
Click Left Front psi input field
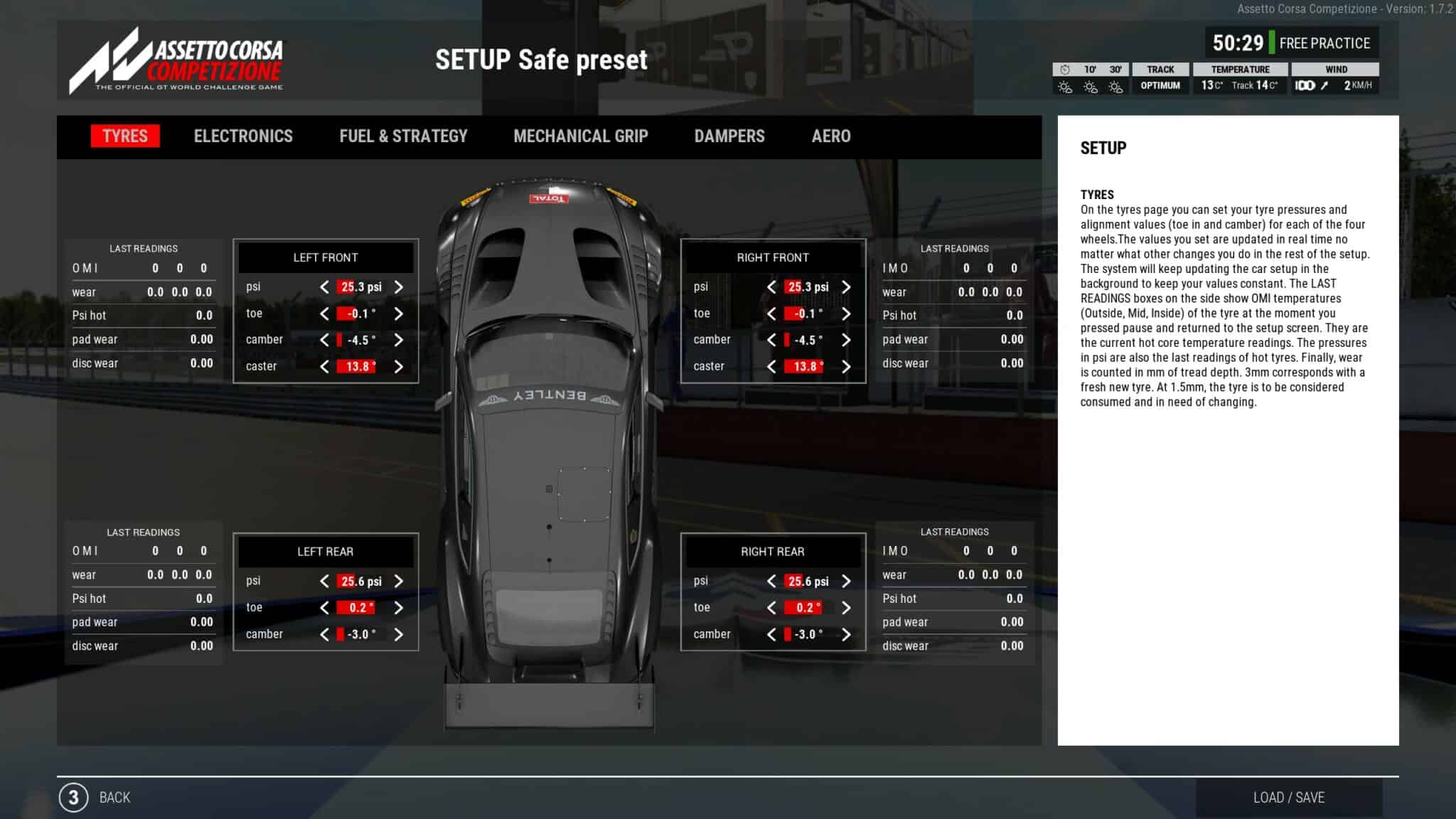[359, 287]
